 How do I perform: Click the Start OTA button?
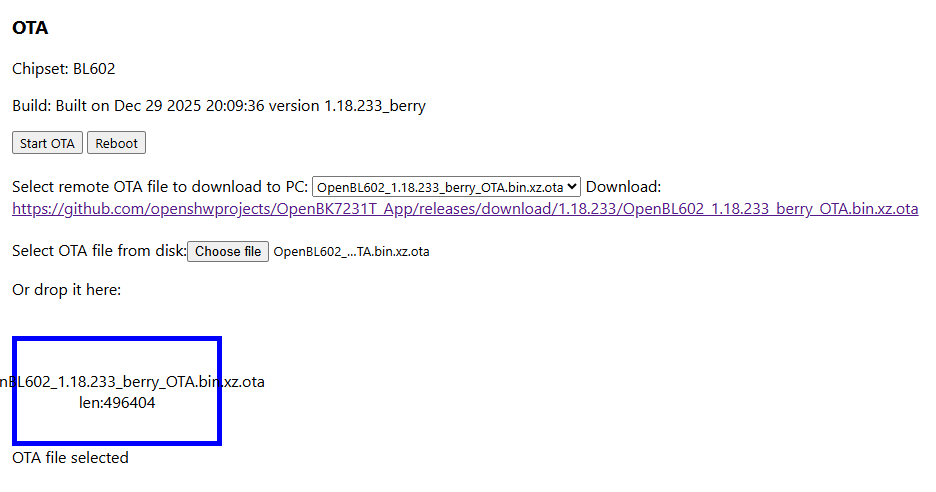point(47,143)
